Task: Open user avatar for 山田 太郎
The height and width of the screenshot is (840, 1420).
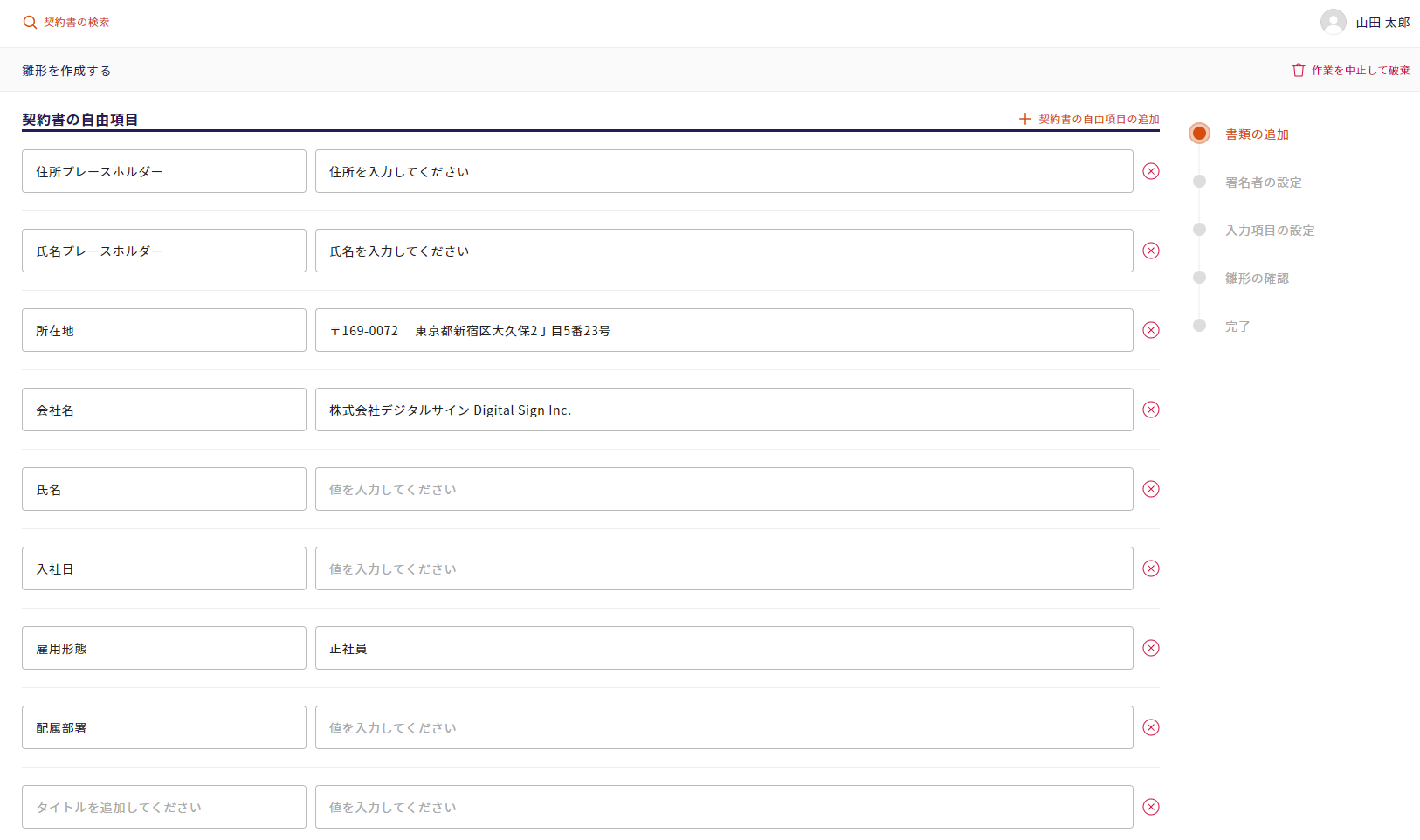Action: (x=1333, y=22)
